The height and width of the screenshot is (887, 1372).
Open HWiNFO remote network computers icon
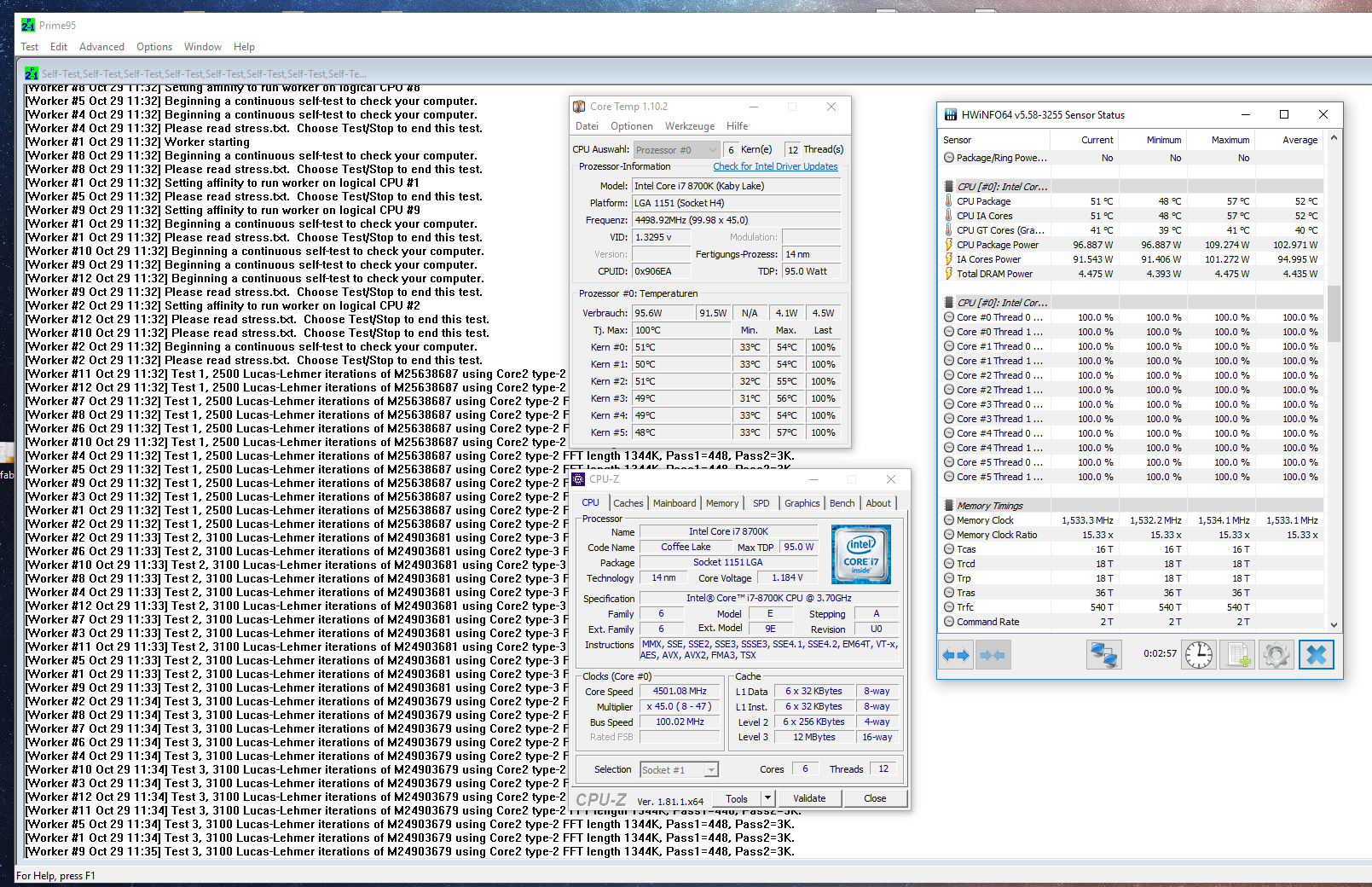(x=1103, y=655)
